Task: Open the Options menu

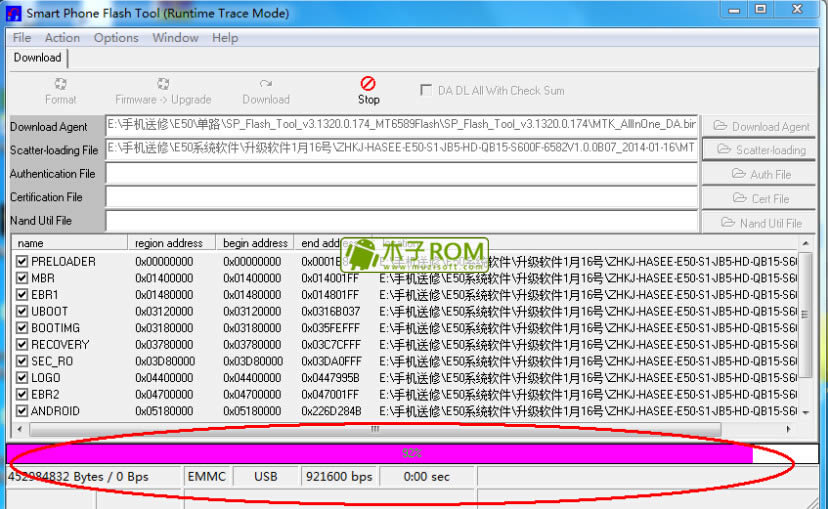Action: click(116, 38)
